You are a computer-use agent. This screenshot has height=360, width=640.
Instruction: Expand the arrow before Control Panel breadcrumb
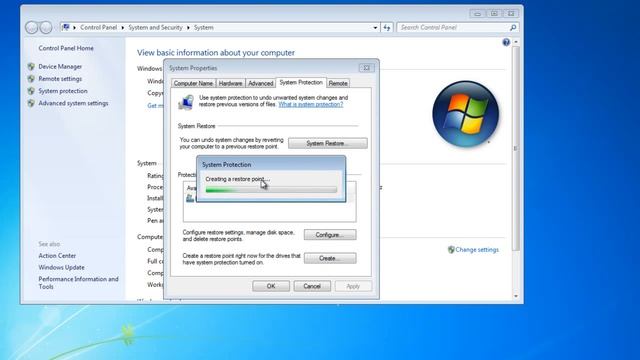pyautogui.click(x=74, y=28)
